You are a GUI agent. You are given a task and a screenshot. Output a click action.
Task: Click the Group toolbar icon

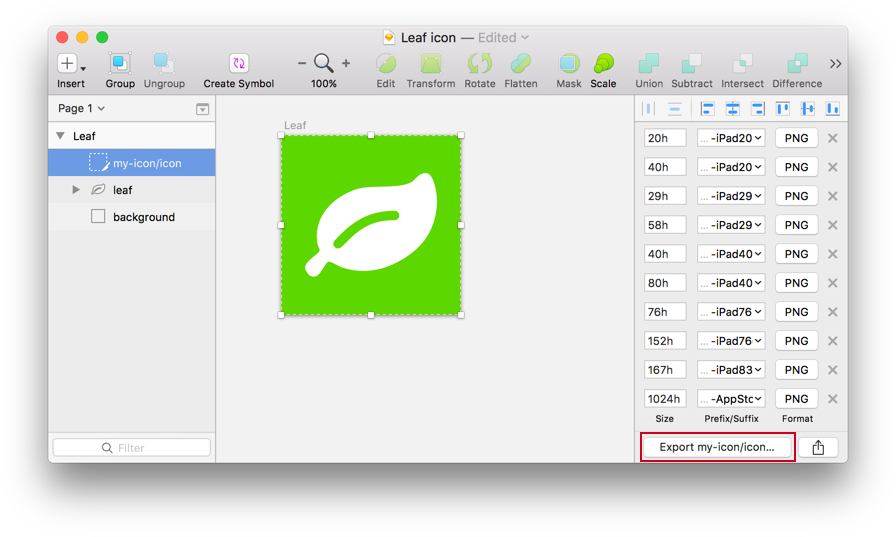click(x=119, y=63)
